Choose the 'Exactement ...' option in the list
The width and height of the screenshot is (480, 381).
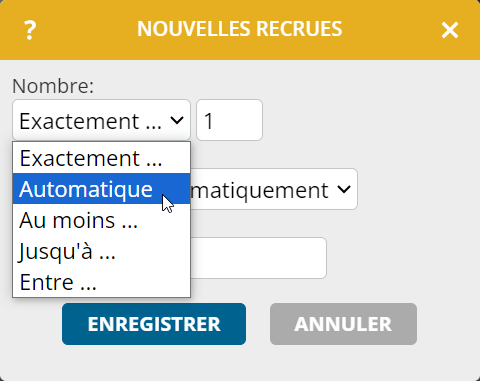[101, 158]
